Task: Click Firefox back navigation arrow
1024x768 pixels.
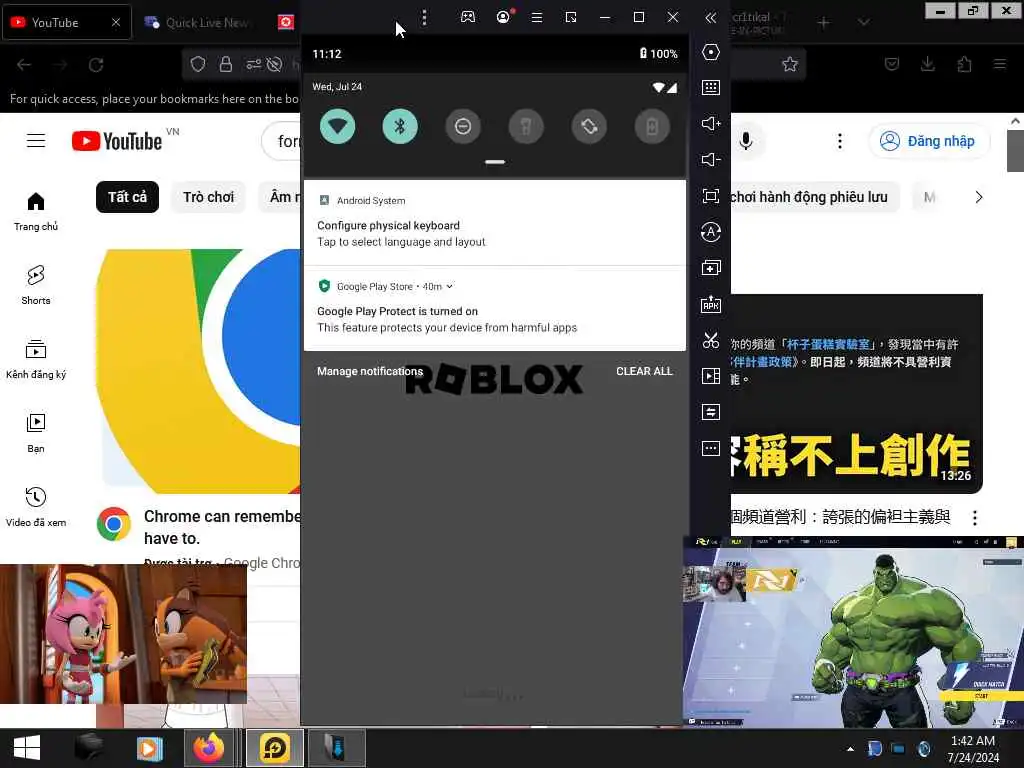Action: click(x=24, y=65)
